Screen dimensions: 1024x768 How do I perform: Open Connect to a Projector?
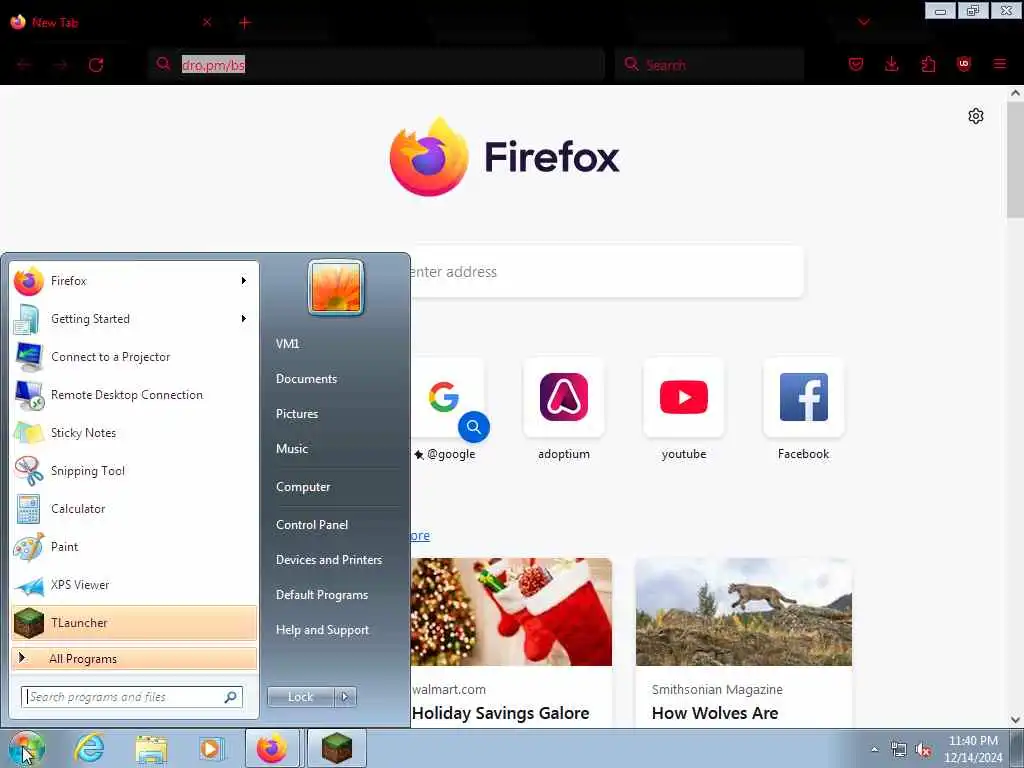[x=135, y=357]
